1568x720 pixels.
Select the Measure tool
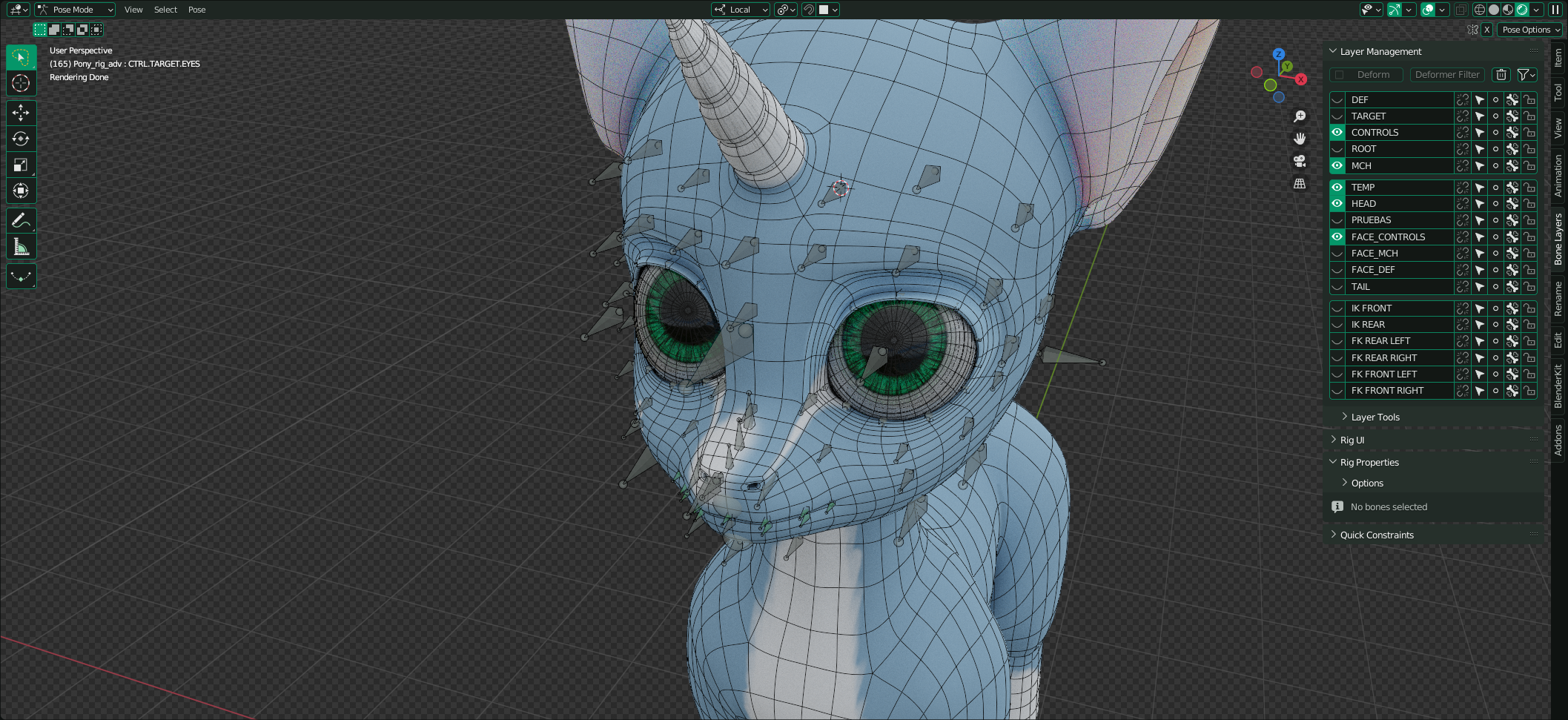[x=21, y=246]
